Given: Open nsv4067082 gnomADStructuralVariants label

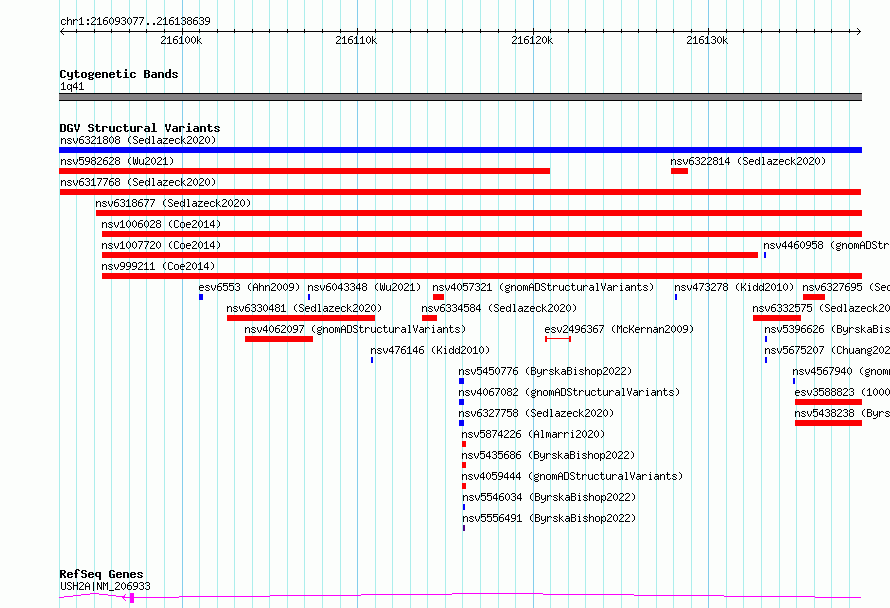Looking at the screenshot, I should click(x=569, y=392).
